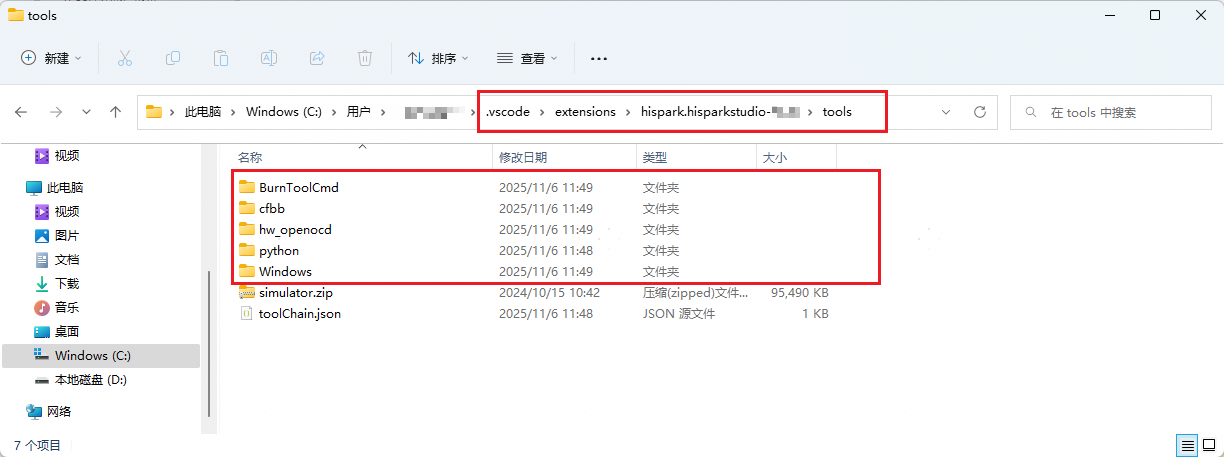Click the Paste clipboard icon
Viewport: 1224px width, 457px height.
tap(221, 58)
